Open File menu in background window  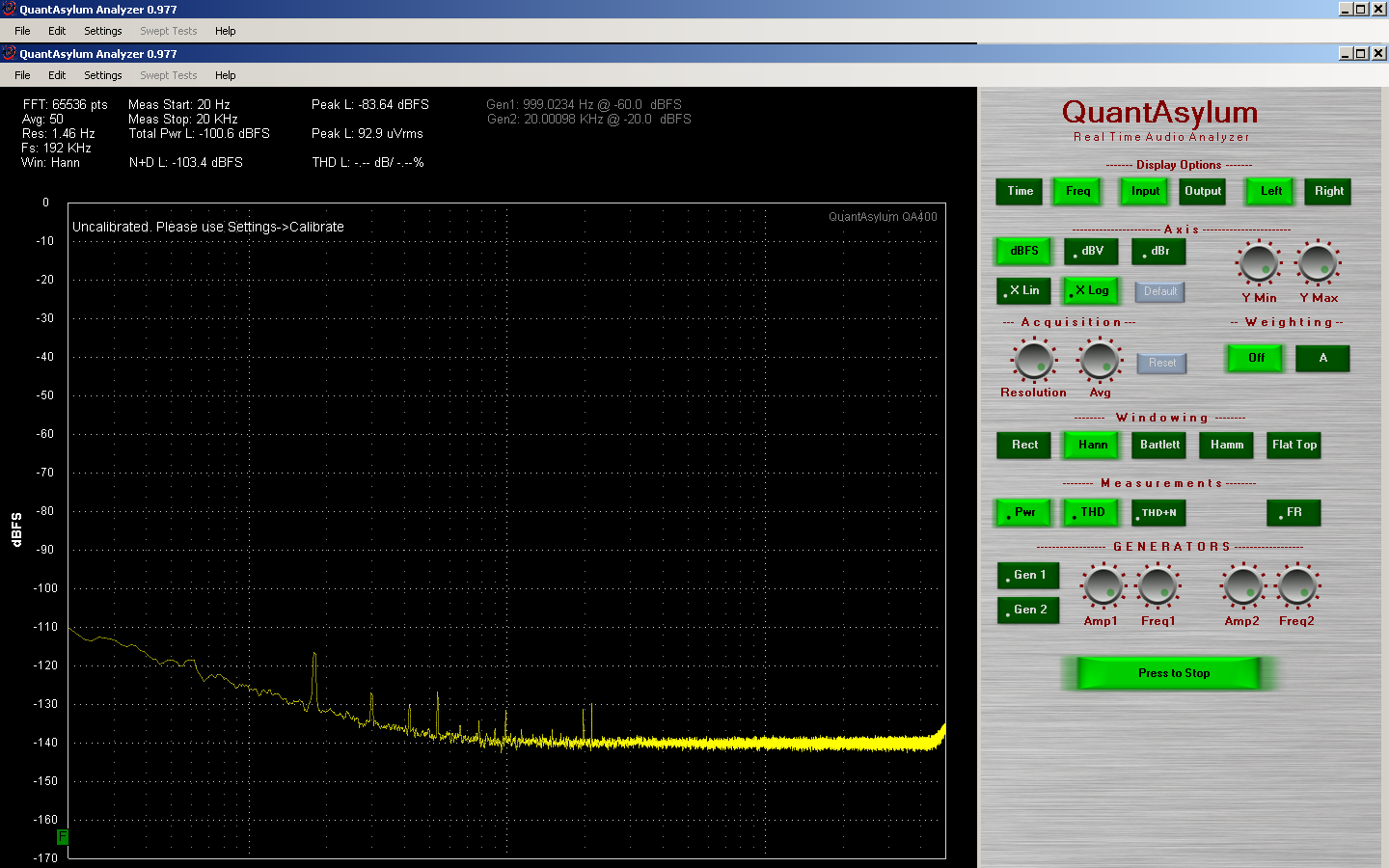22,31
